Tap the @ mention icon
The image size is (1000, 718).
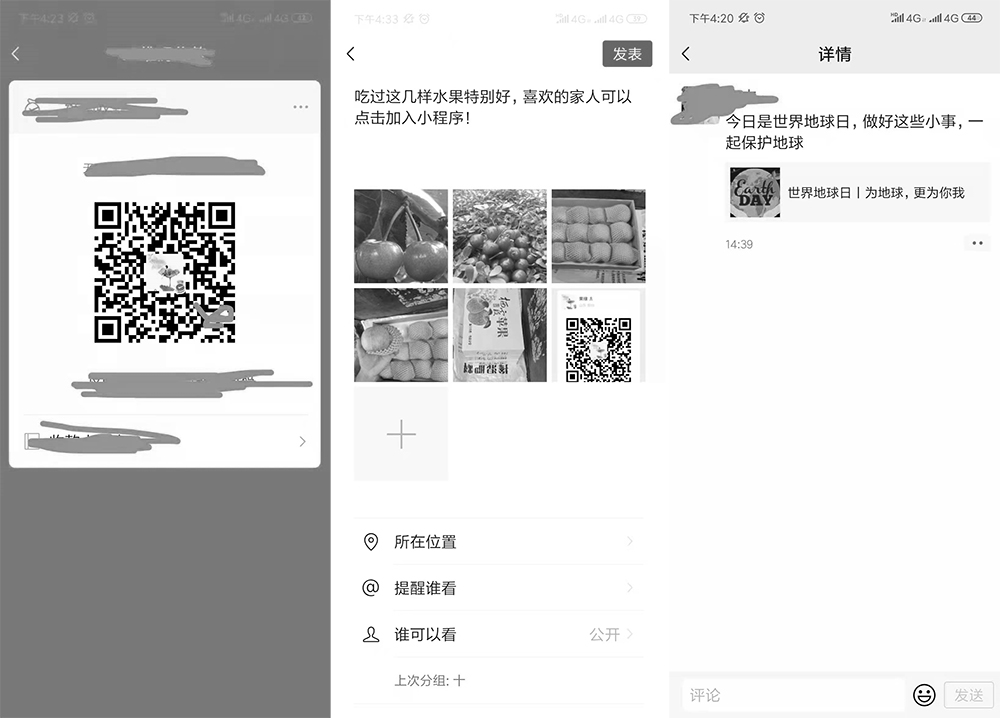pyautogui.click(x=371, y=587)
